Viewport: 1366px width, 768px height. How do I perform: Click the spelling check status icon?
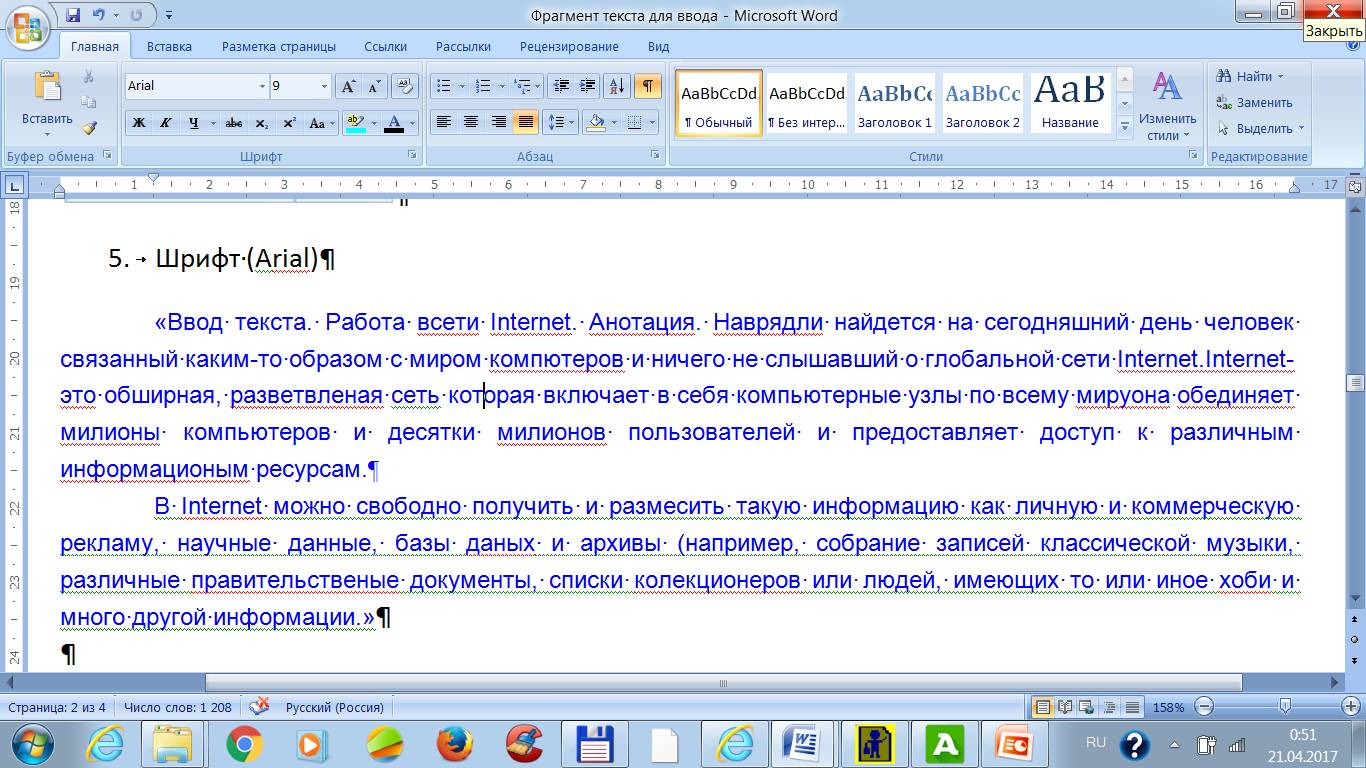259,706
